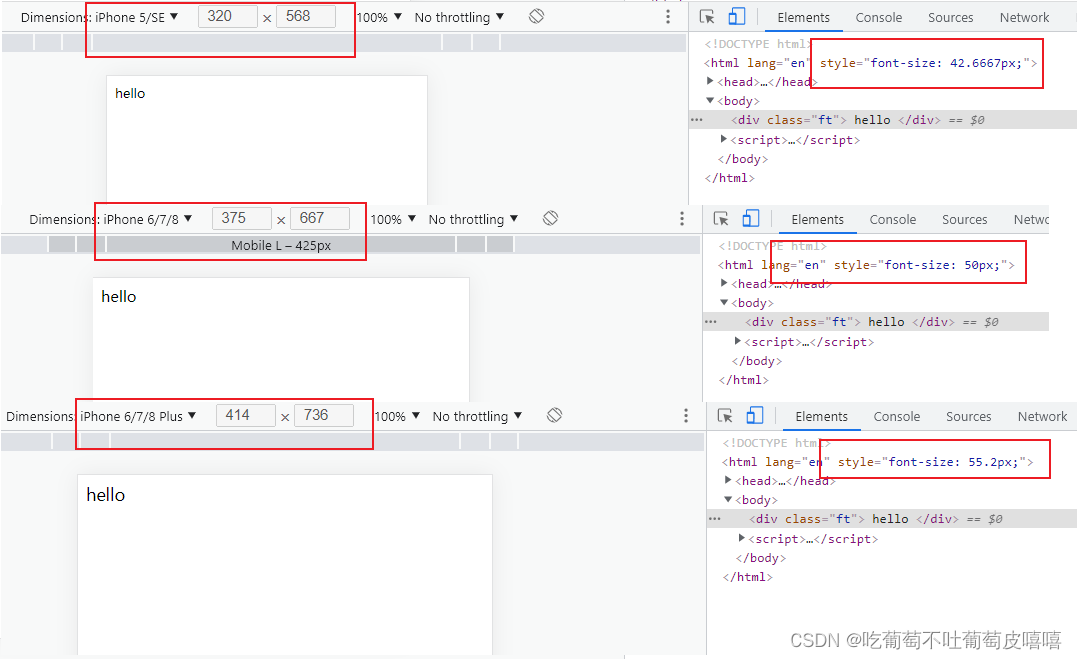
Task: Switch to Sources tab in middle DevTools panel
Action: pyautogui.click(x=964, y=220)
